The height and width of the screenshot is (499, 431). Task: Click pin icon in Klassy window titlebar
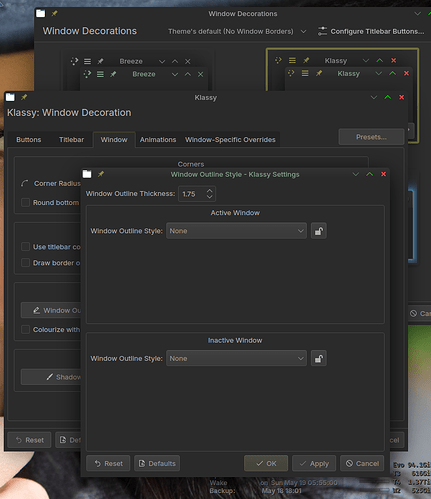[x=24, y=97]
